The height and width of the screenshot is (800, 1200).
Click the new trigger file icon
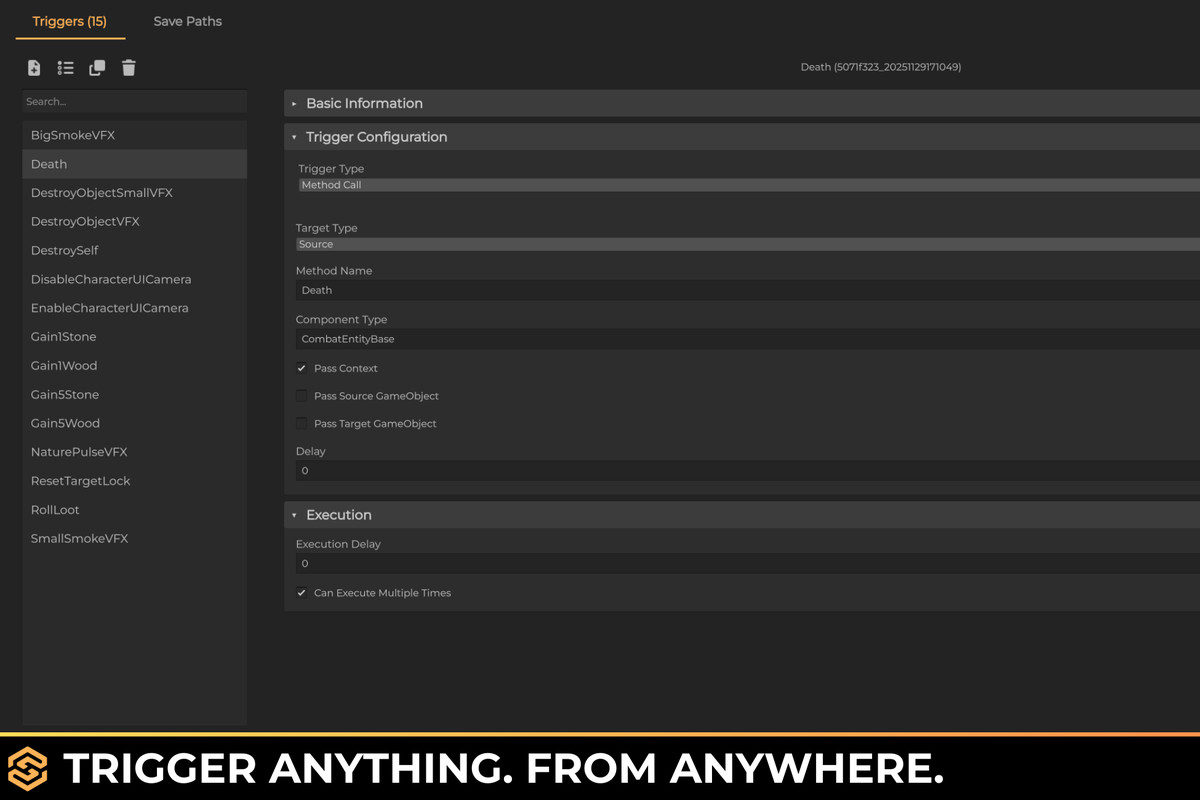[x=34, y=68]
